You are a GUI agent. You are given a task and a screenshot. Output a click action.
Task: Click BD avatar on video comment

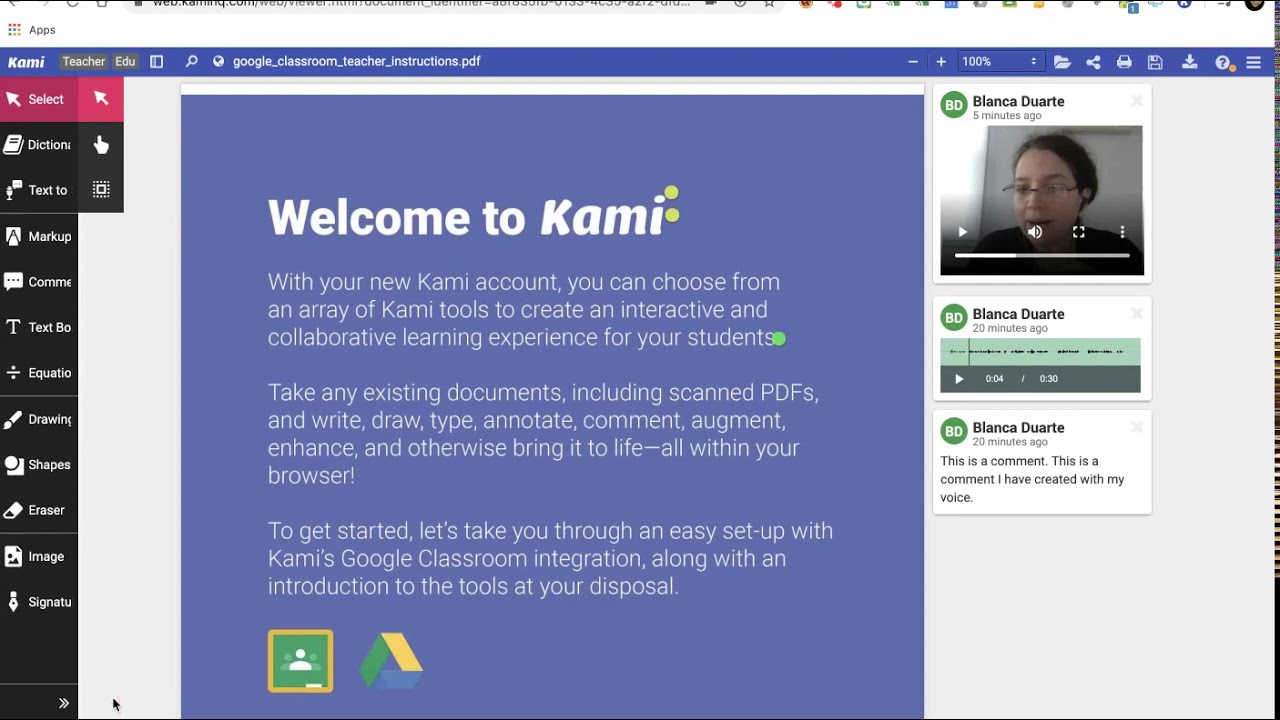pos(954,105)
